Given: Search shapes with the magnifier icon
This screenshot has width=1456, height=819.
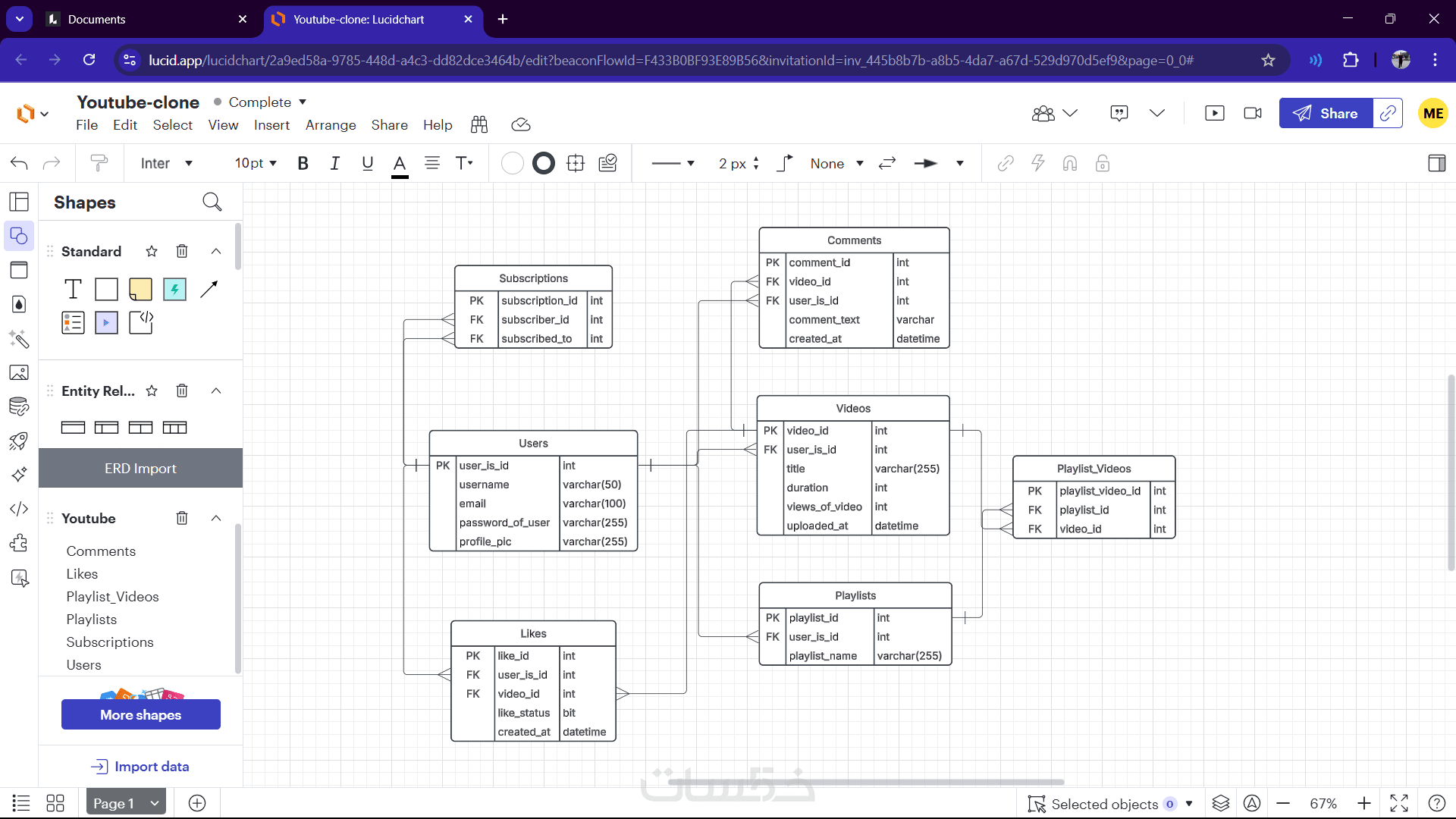Looking at the screenshot, I should coord(212,202).
